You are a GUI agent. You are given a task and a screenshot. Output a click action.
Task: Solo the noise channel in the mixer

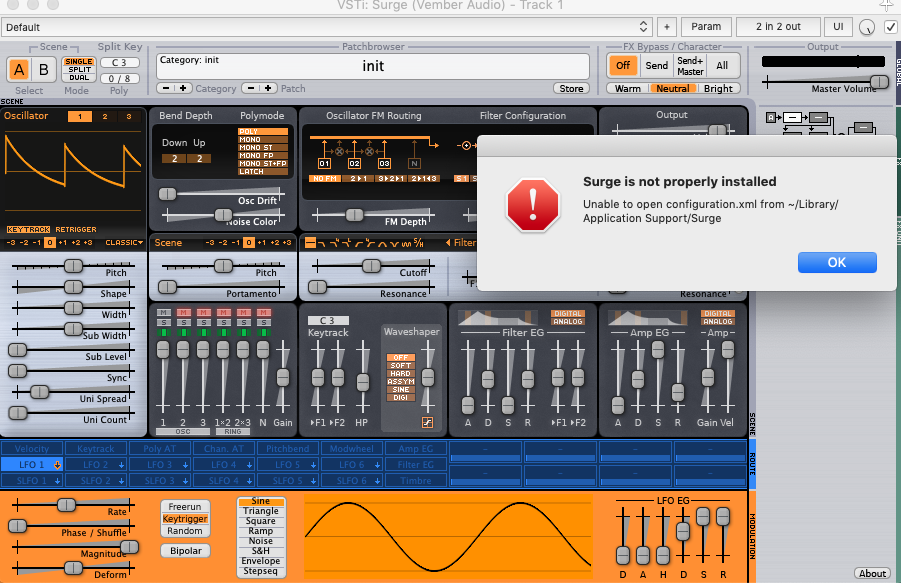263,323
